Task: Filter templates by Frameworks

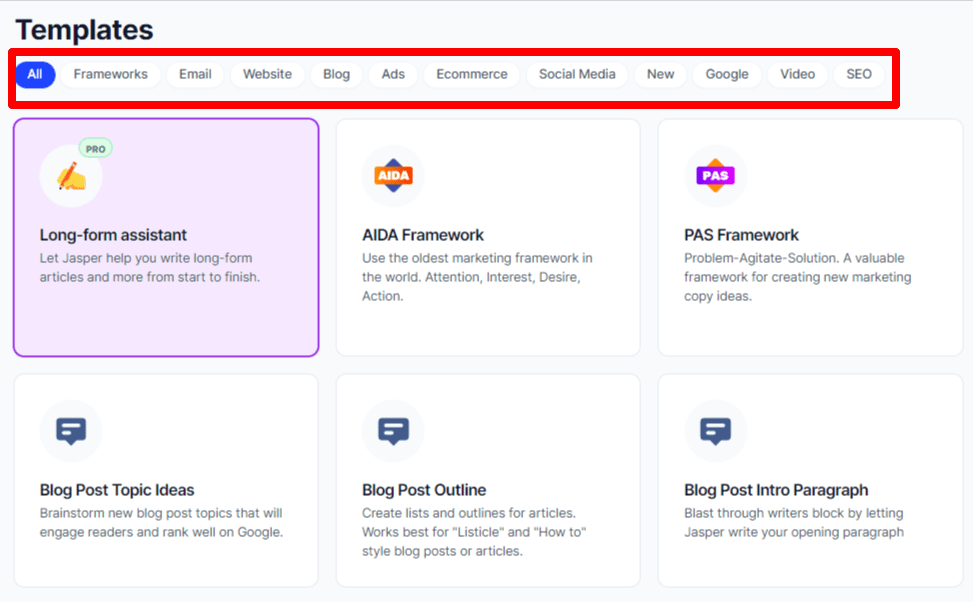Action: coord(110,74)
